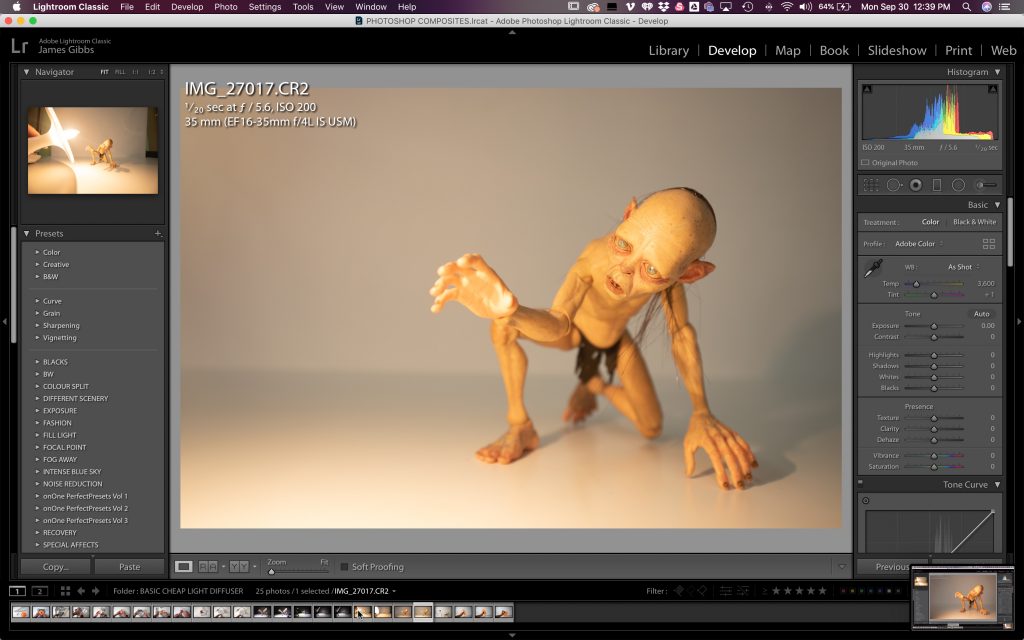Set treatment to Color

click(931, 222)
